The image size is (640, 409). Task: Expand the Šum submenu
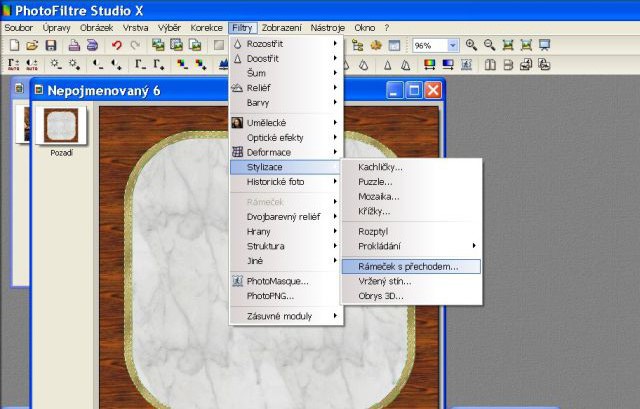(287, 73)
